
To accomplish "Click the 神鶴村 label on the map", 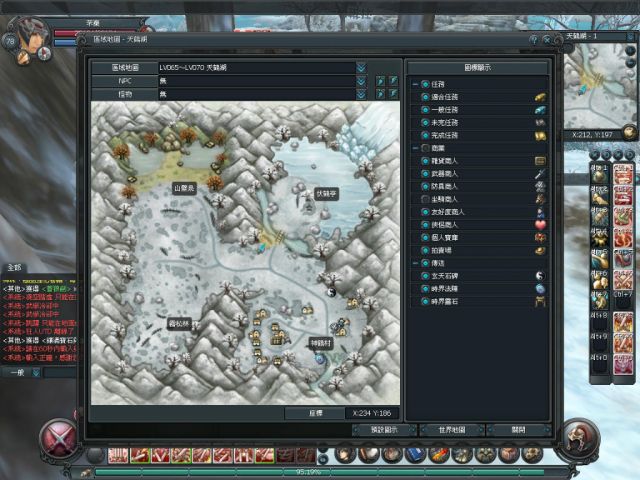I will [x=320, y=344].
